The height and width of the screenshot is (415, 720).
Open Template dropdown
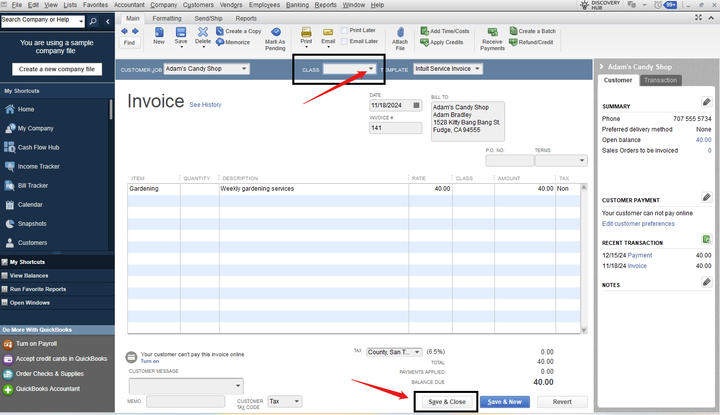tap(477, 69)
